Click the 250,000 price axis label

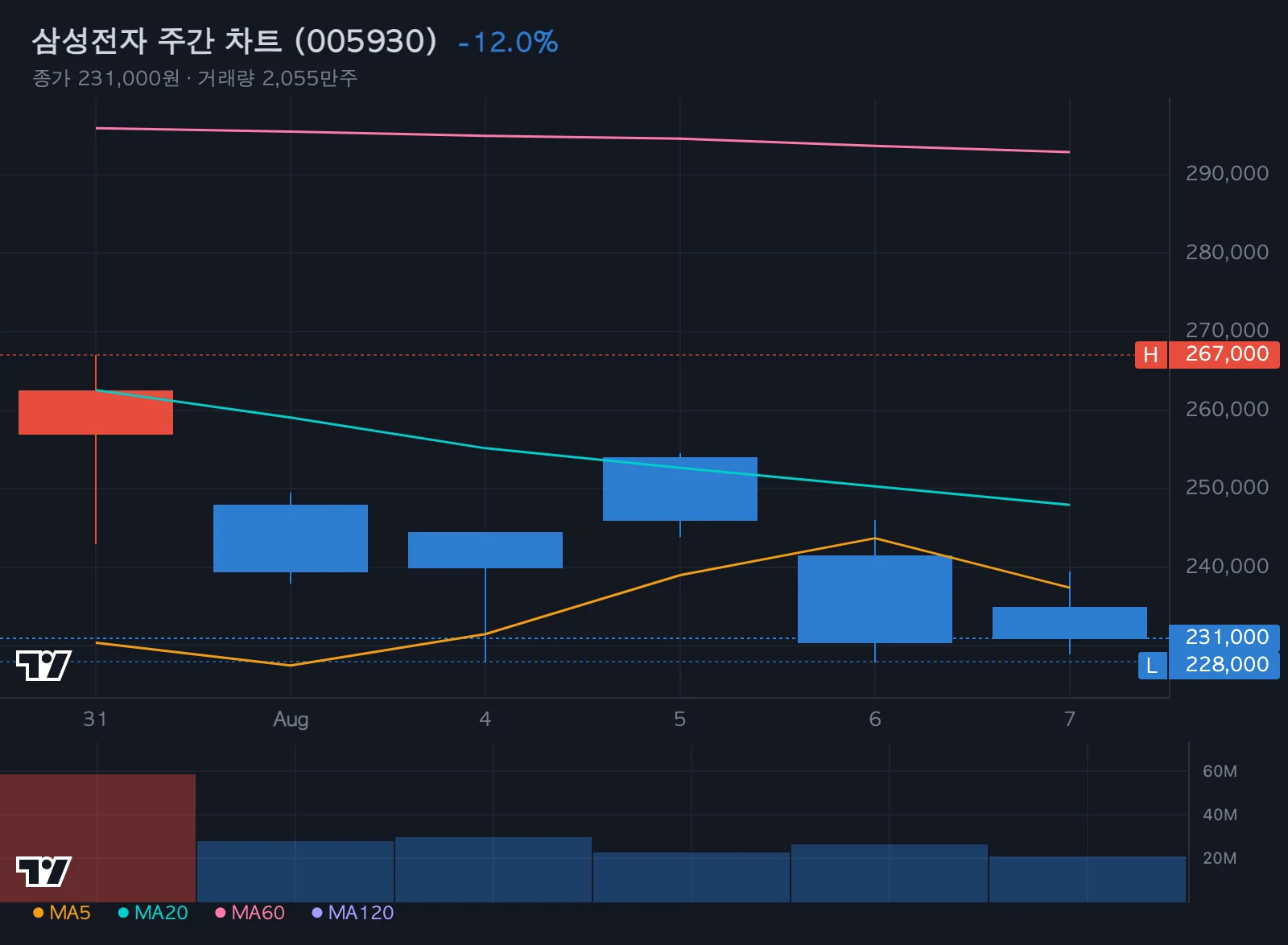pos(1227,487)
